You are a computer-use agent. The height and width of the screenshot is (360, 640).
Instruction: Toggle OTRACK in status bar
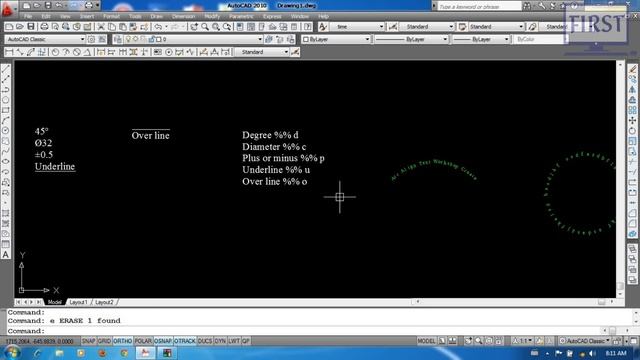coord(185,341)
